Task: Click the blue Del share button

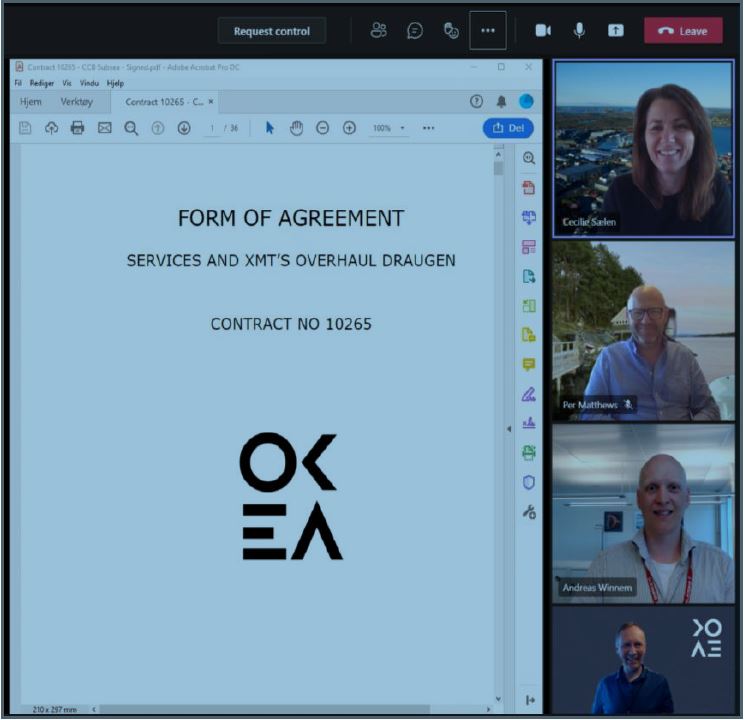Action: pos(508,128)
